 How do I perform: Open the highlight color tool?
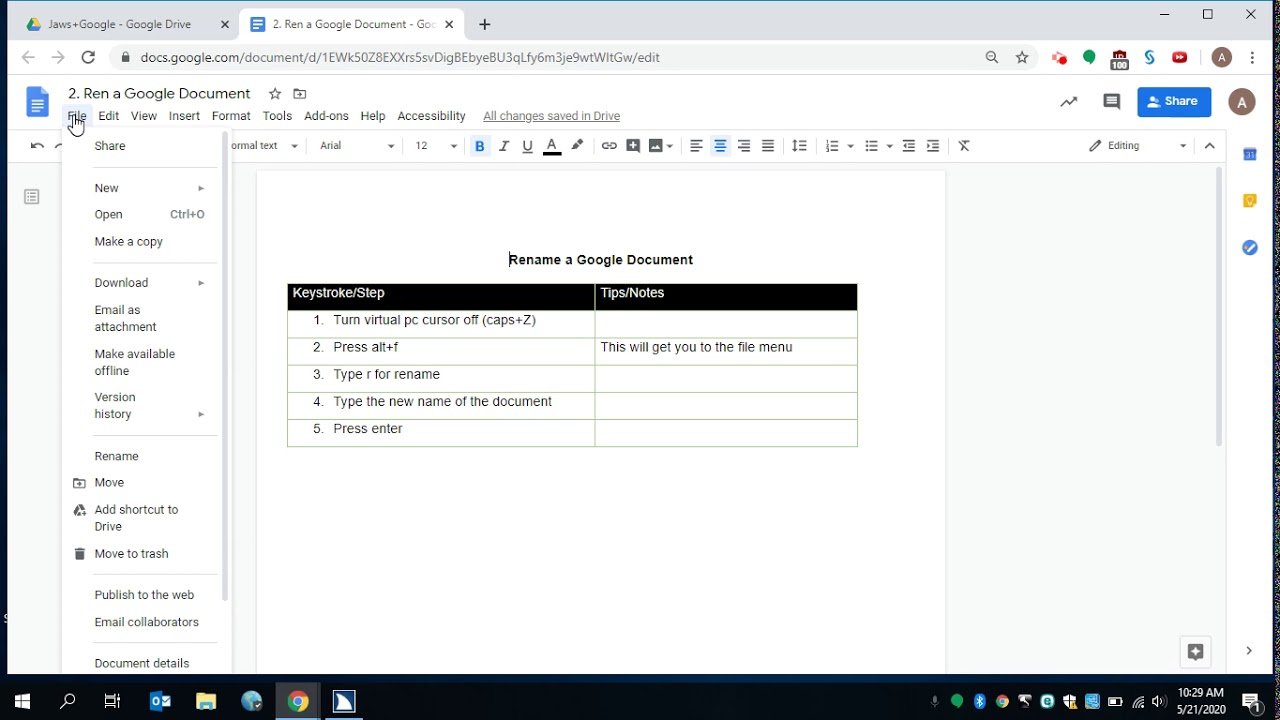click(577, 146)
